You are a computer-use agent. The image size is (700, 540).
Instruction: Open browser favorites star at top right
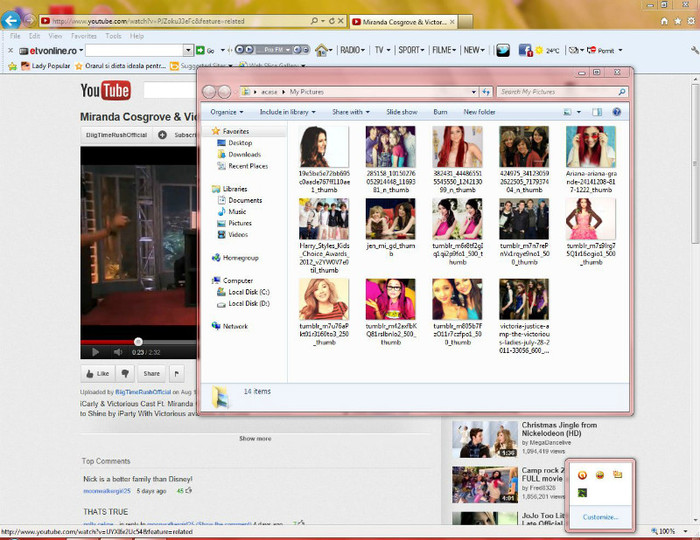[x=678, y=21]
